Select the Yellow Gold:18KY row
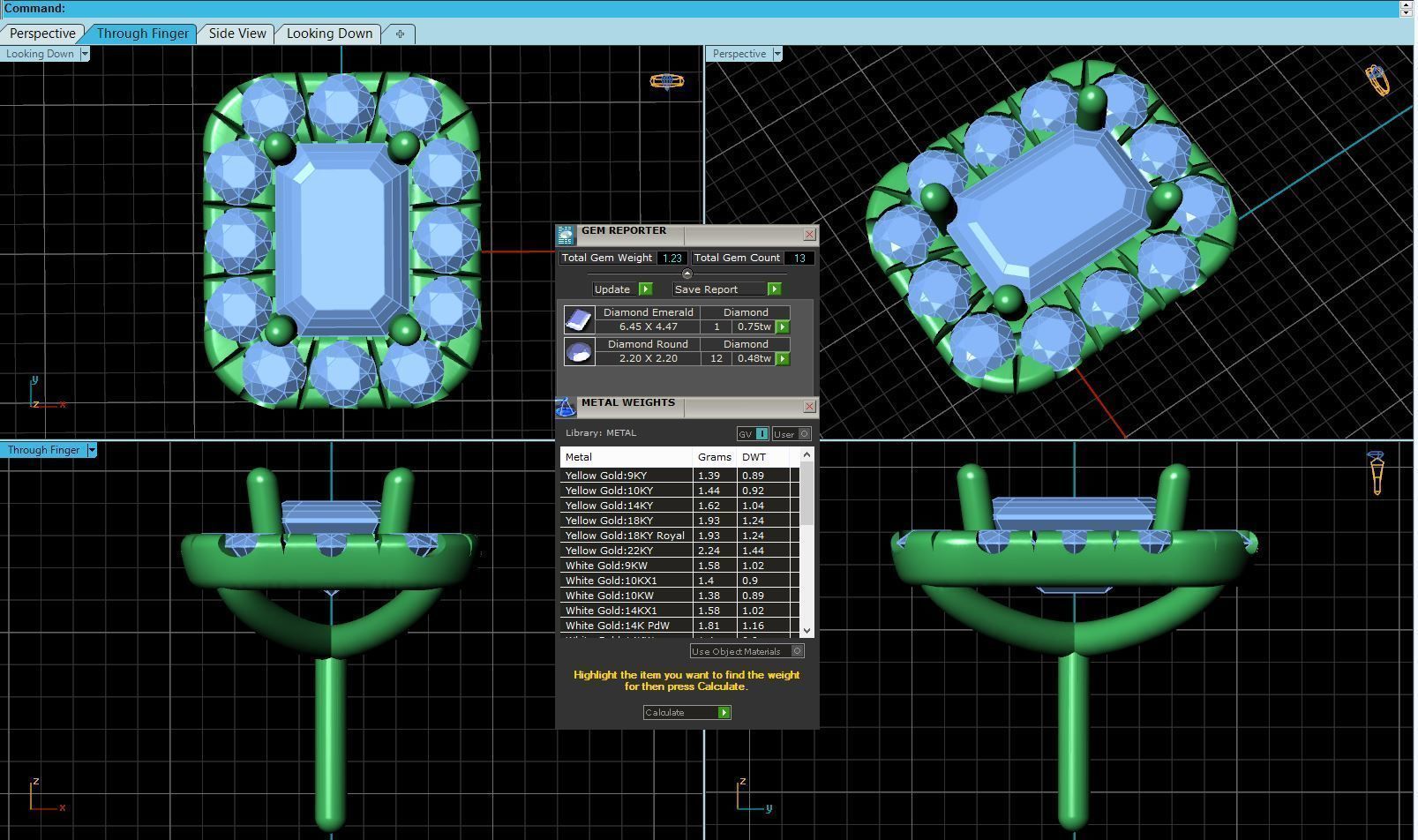This screenshot has height=840, width=1418. point(679,521)
